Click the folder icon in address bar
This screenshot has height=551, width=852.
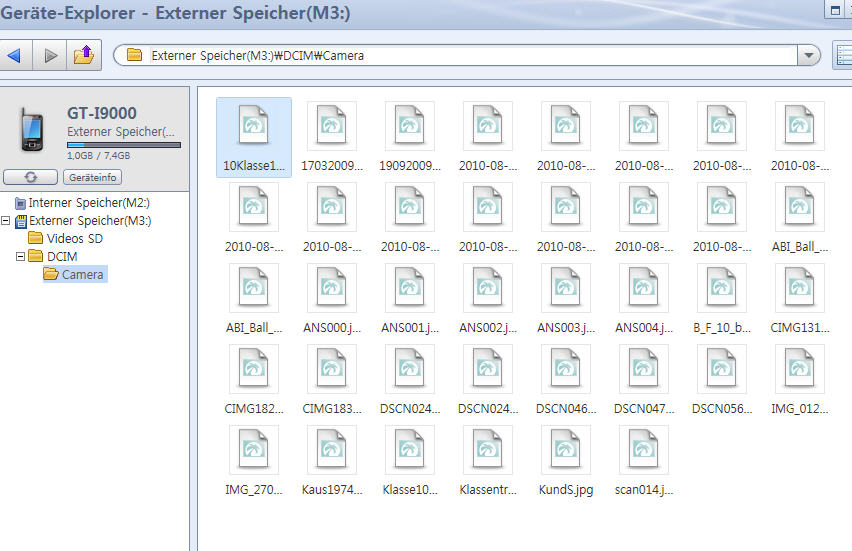tap(134, 55)
